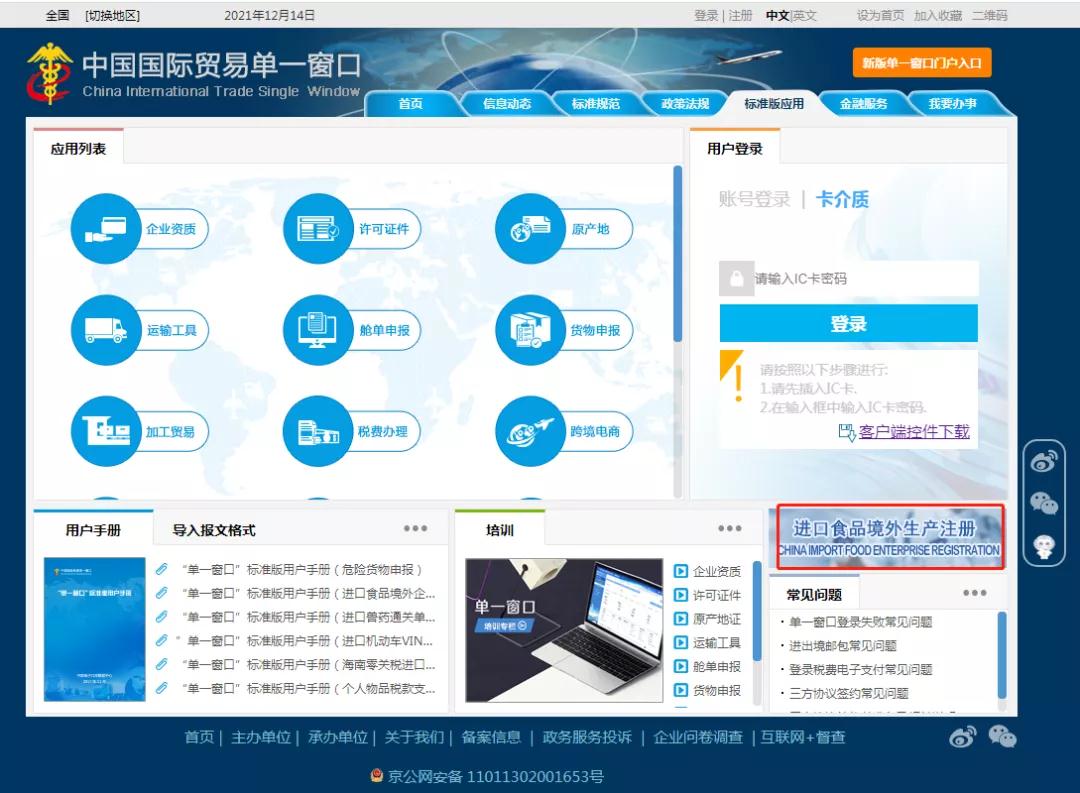Screen dimensions: 1080x793
Task: Go to the 信息动态 navigation tab
Action: [x=507, y=103]
